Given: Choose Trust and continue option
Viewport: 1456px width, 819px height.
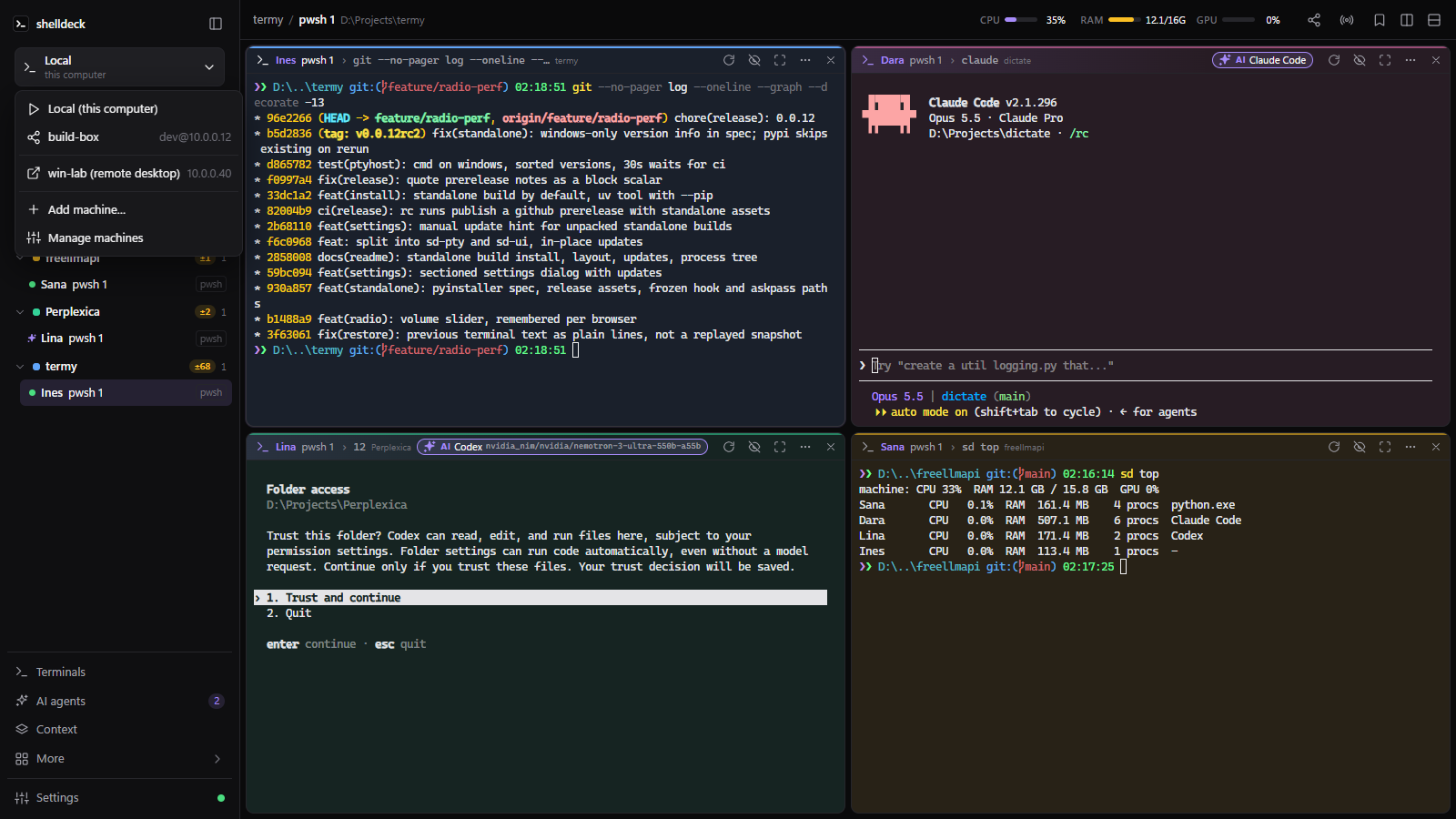Looking at the screenshot, I should [x=541, y=598].
